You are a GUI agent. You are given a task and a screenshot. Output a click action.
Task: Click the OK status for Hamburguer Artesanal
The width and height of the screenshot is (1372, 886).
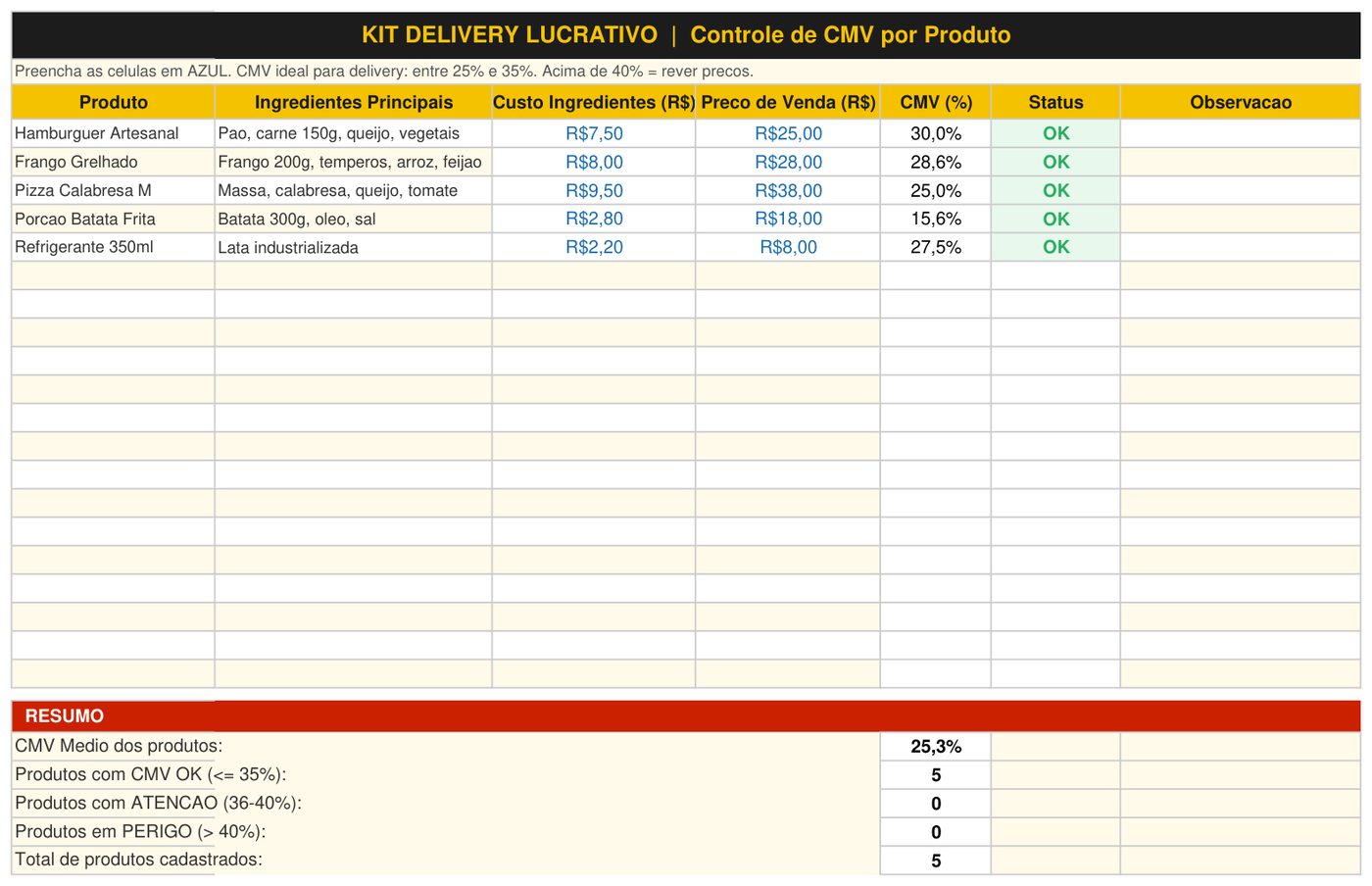point(1055,133)
